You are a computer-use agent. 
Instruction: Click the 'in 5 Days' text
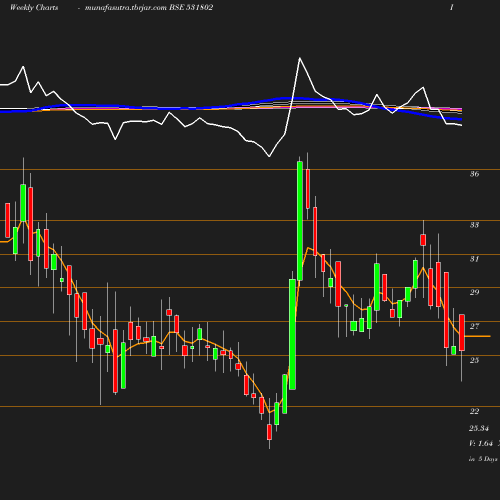coord(483,459)
